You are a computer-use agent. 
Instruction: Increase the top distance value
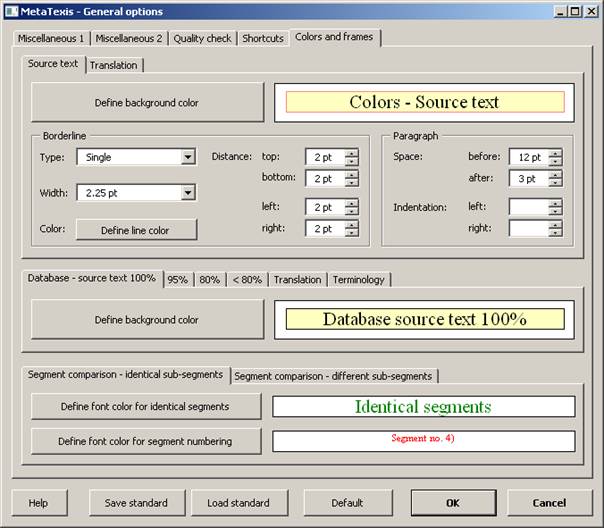(351, 153)
